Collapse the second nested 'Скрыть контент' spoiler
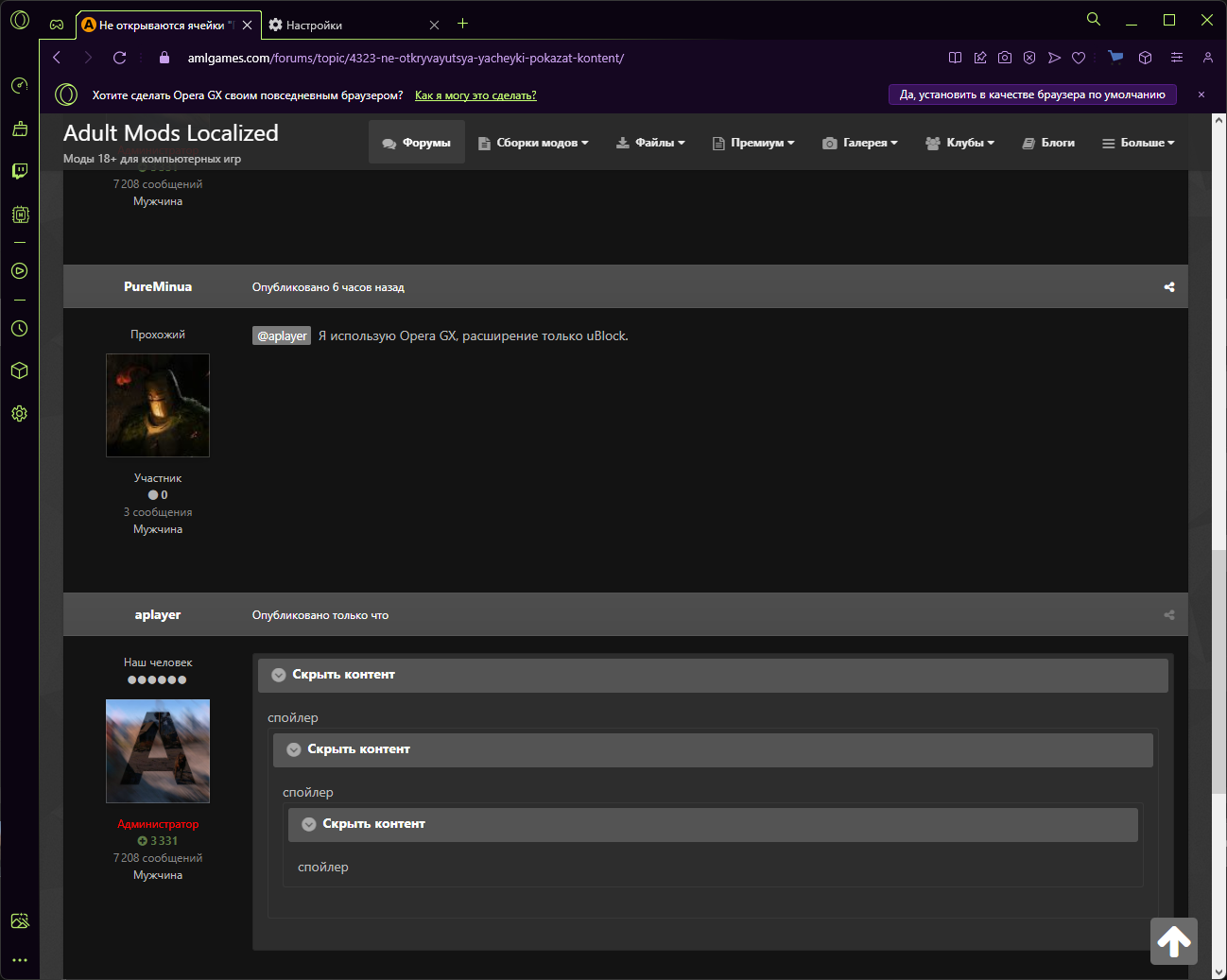The width and height of the screenshot is (1227, 980). [358, 749]
